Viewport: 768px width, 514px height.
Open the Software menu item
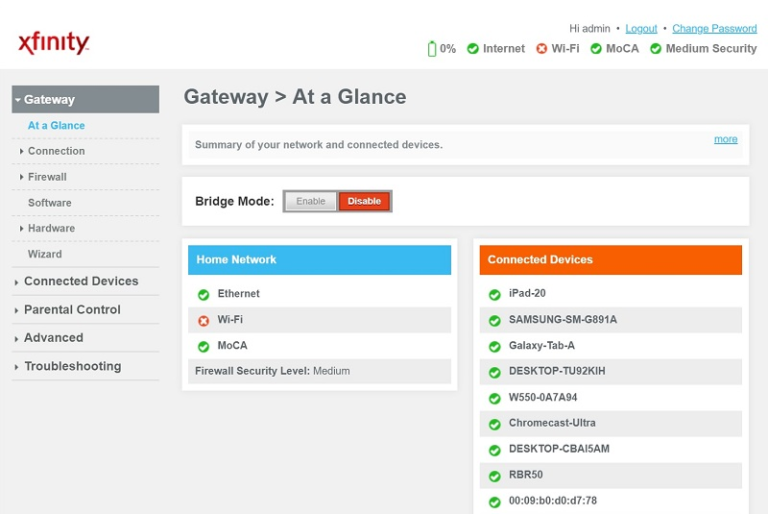(x=49, y=203)
